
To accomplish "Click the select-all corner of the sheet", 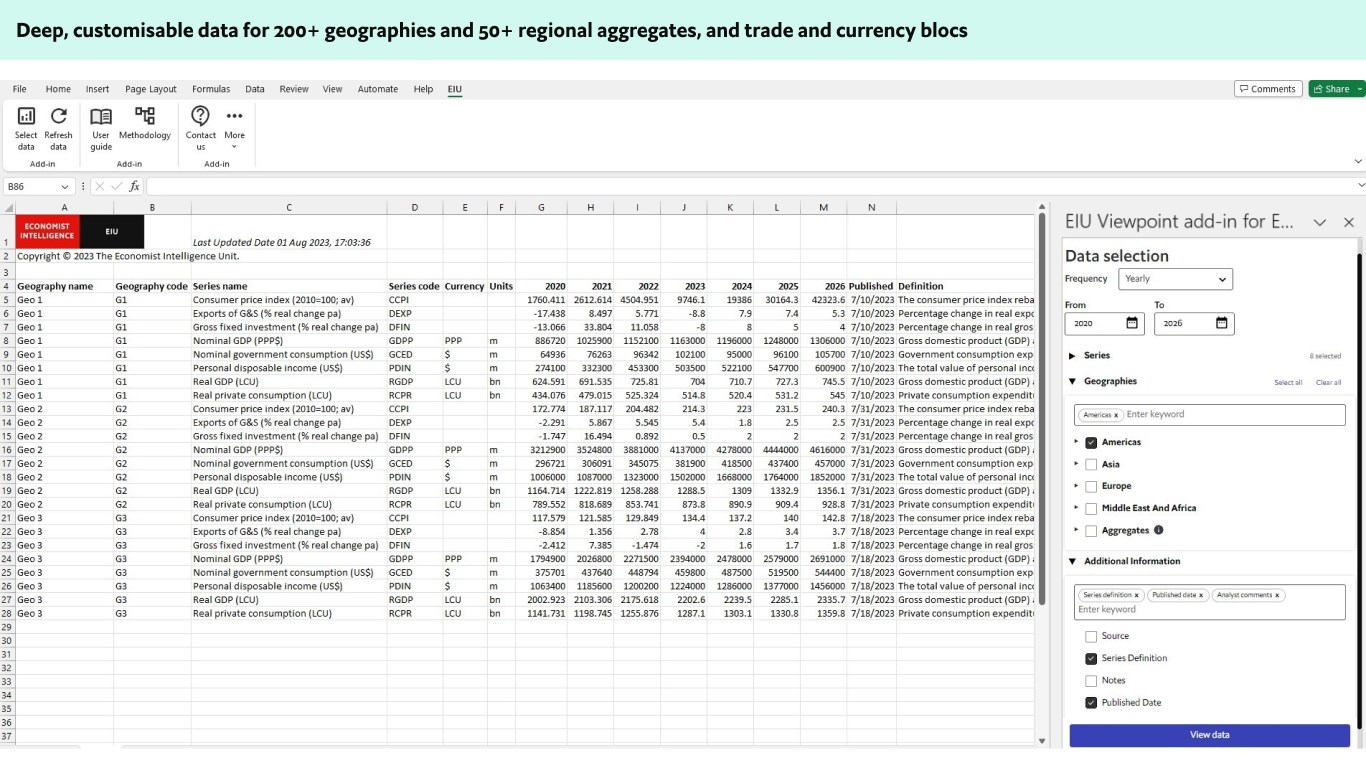I will pos(8,207).
